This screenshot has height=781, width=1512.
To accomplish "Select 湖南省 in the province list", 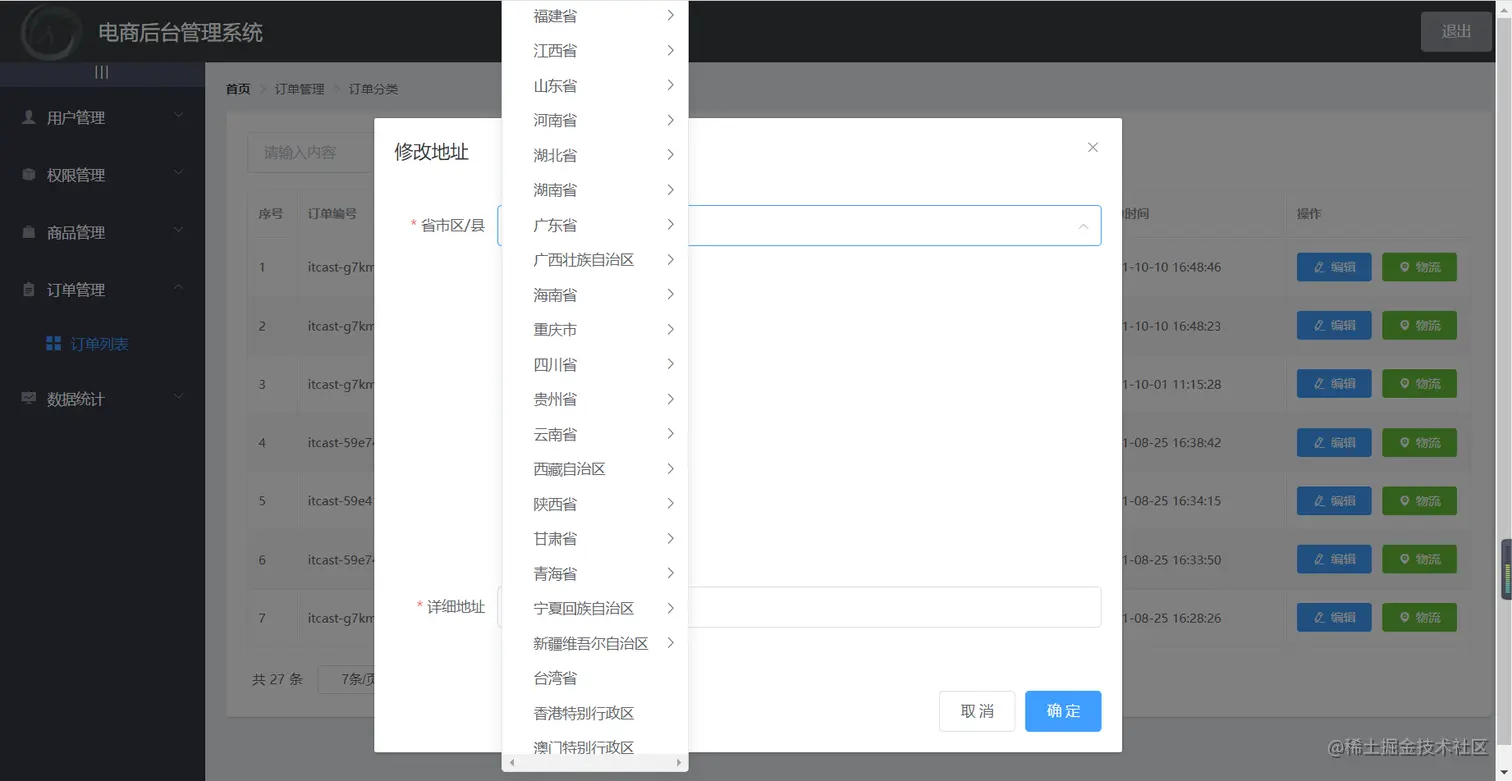I will point(595,190).
